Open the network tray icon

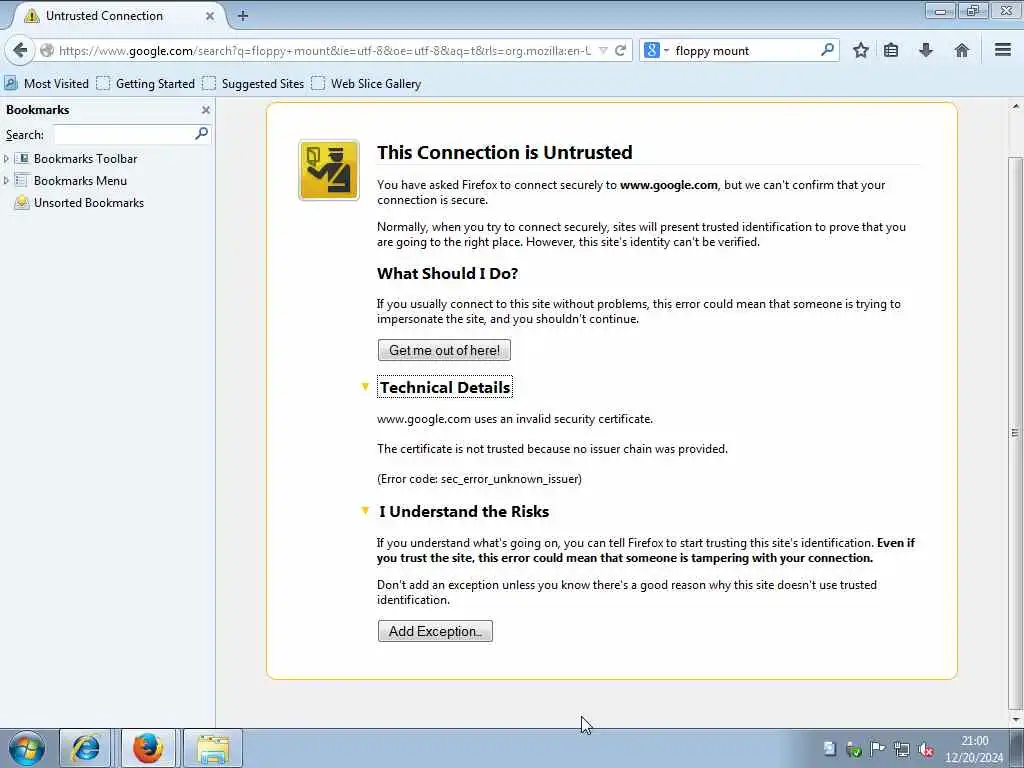(902, 749)
